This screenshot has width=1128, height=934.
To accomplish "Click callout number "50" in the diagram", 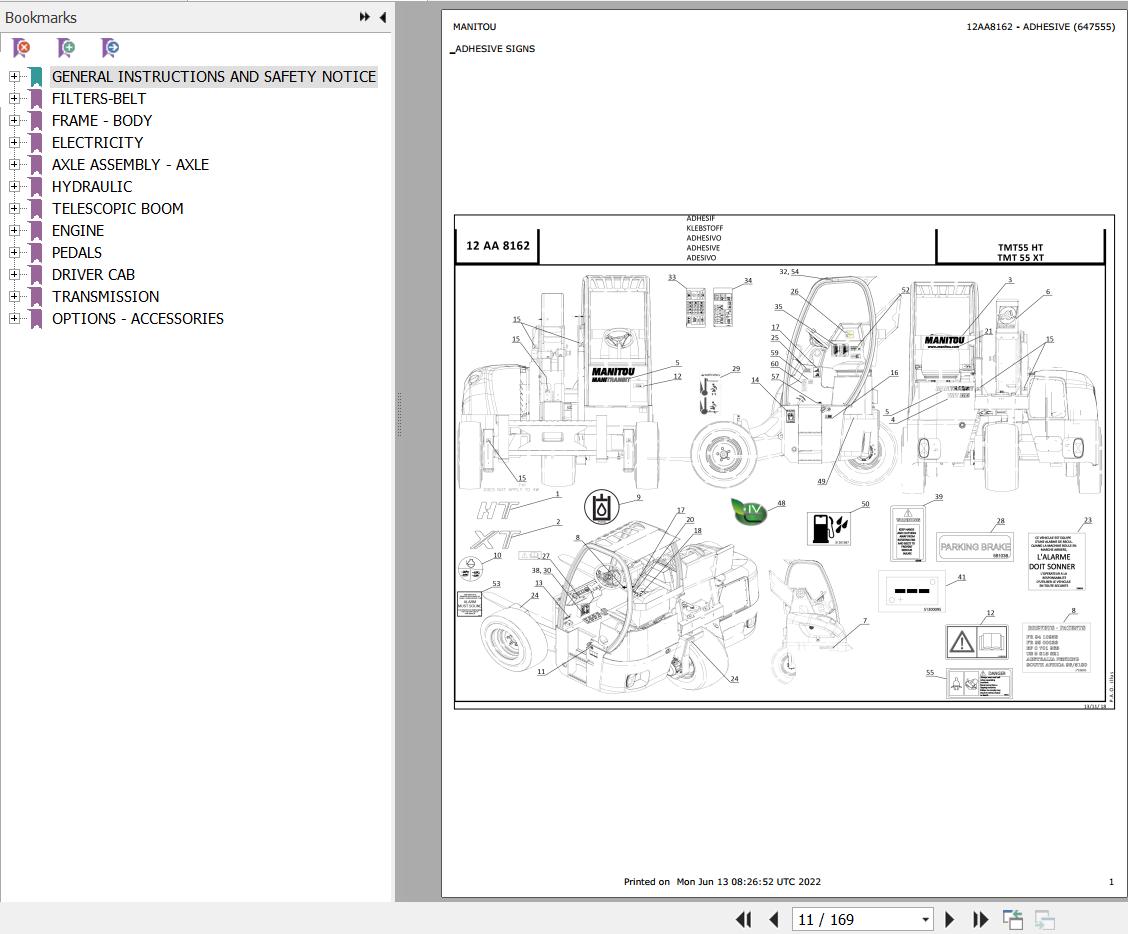I will pos(865,504).
